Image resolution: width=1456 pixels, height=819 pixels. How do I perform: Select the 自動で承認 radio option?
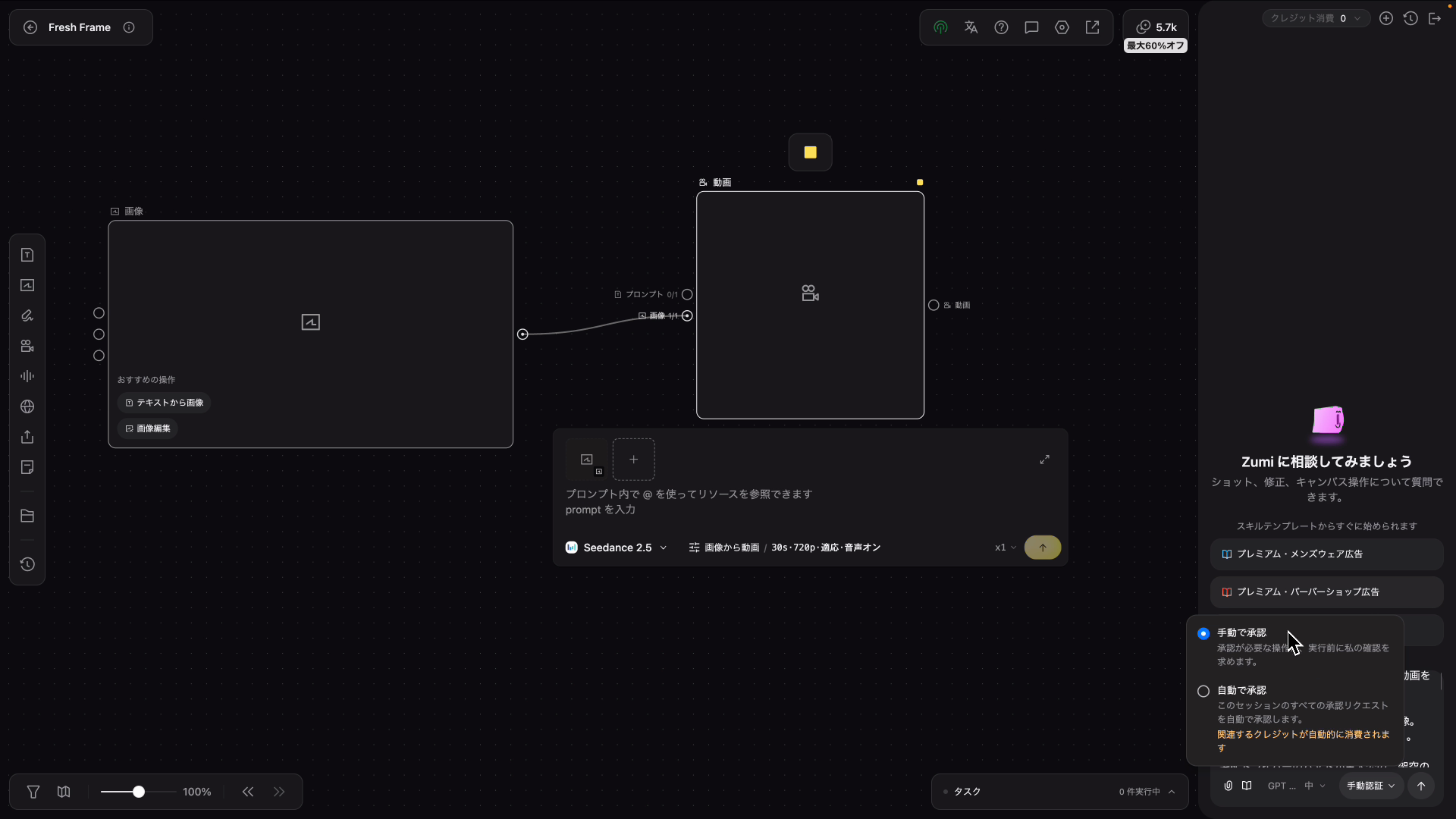tap(1203, 691)
